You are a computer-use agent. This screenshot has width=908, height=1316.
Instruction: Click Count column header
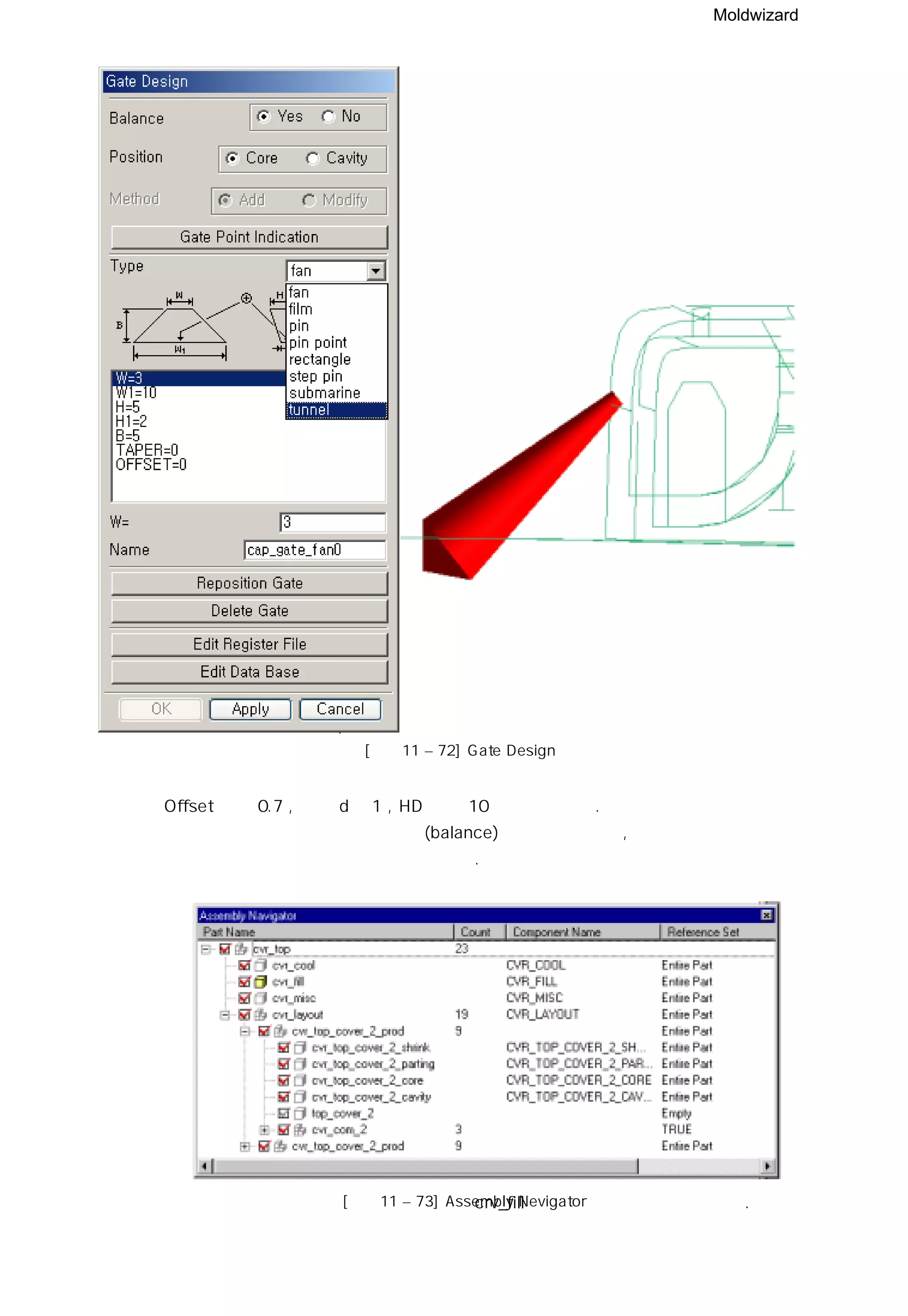[480, 932]
